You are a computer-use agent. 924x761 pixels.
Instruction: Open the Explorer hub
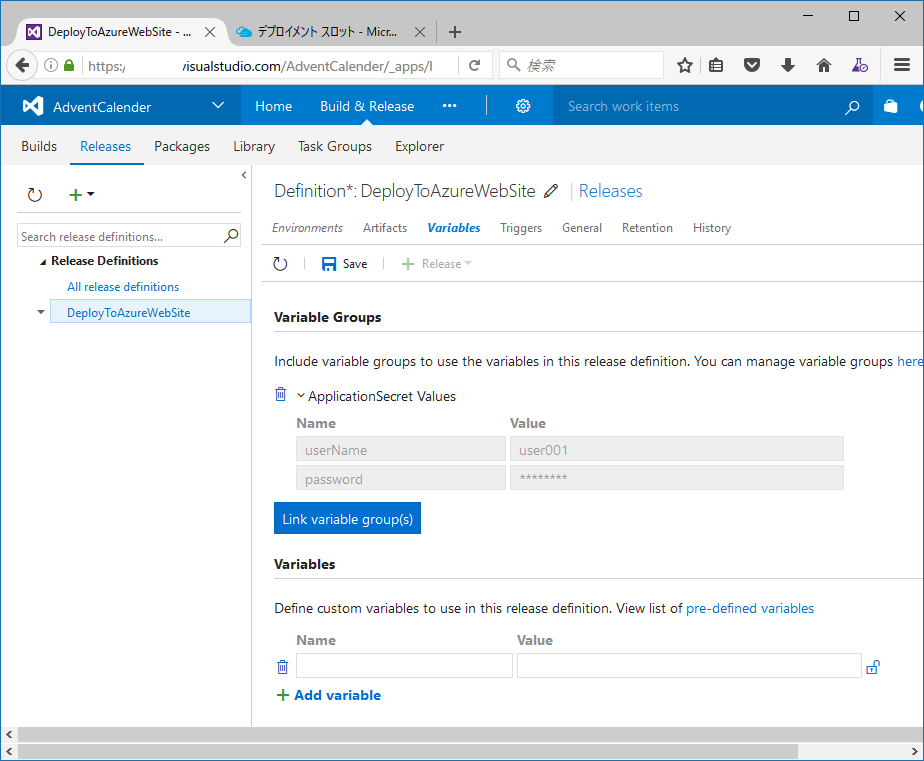[419, 146]
